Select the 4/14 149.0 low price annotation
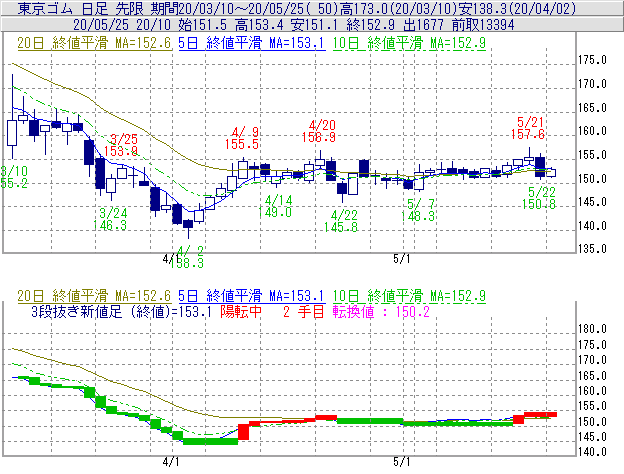624x474 pixels. pyautogui.click(x=275, y=206)
